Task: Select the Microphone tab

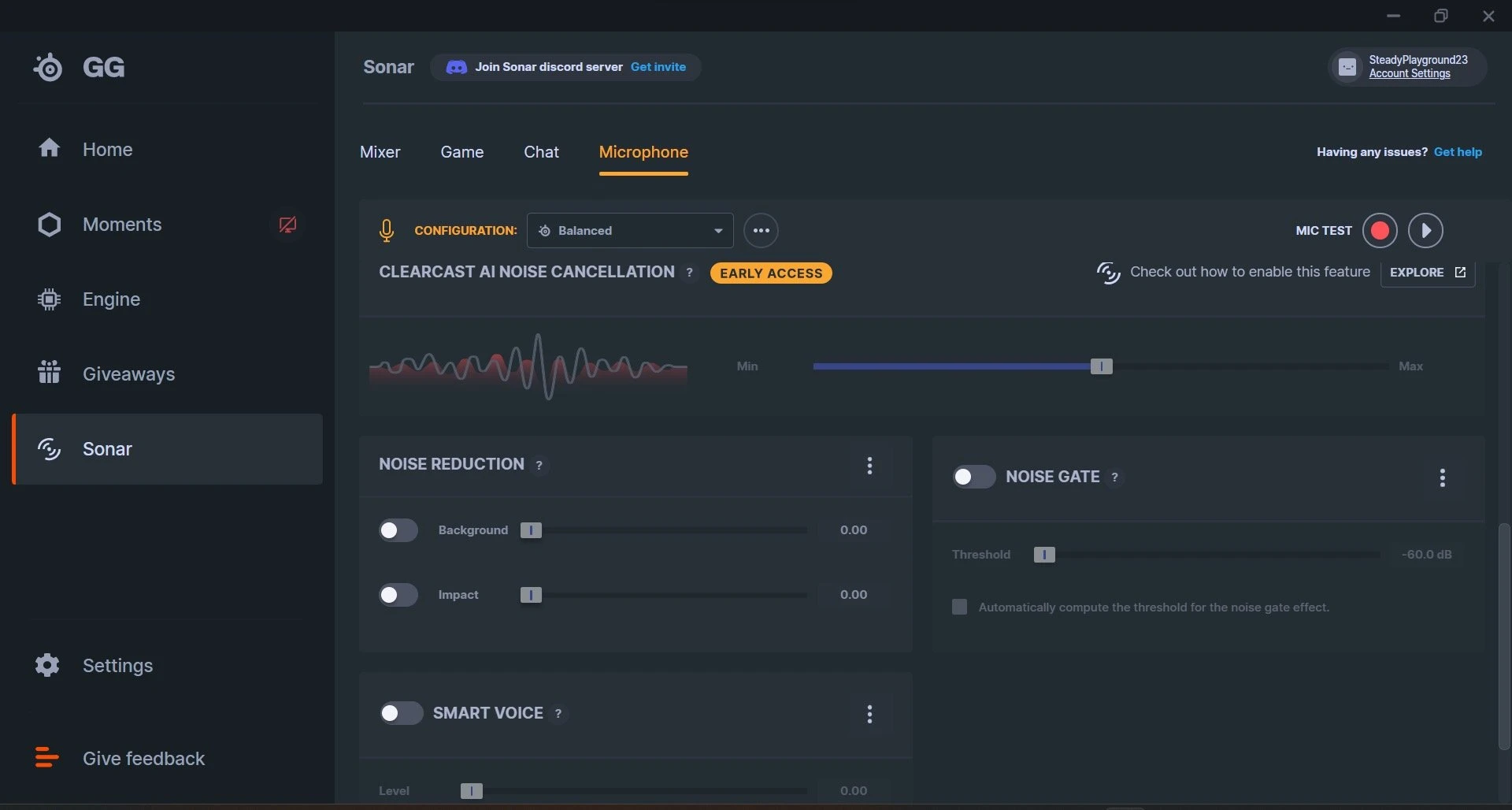Action: pyautogui.click(x=643, y=152)
